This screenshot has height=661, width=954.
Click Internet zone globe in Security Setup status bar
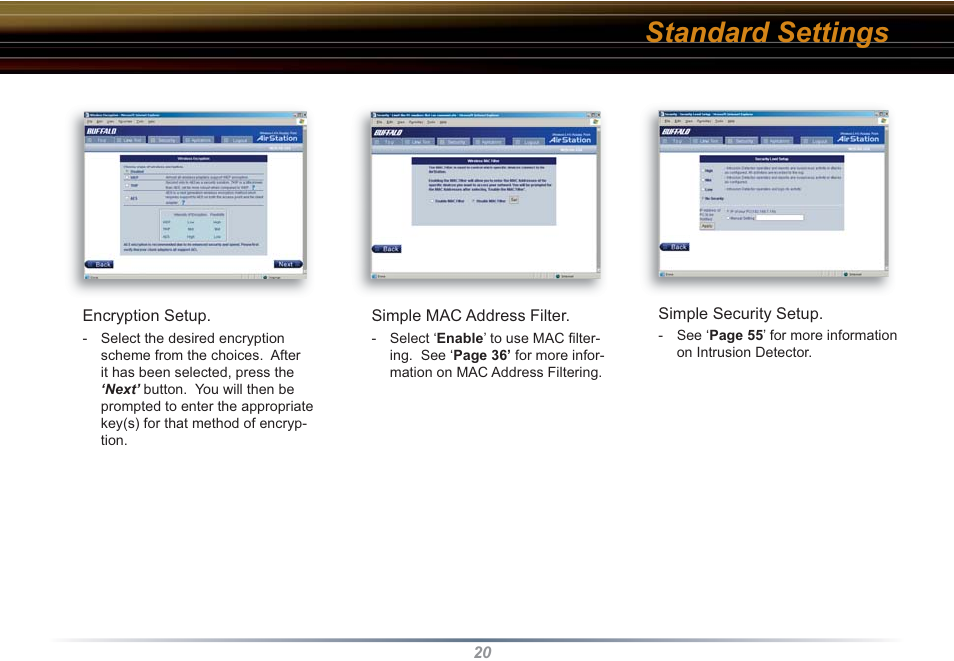point(846,275)
